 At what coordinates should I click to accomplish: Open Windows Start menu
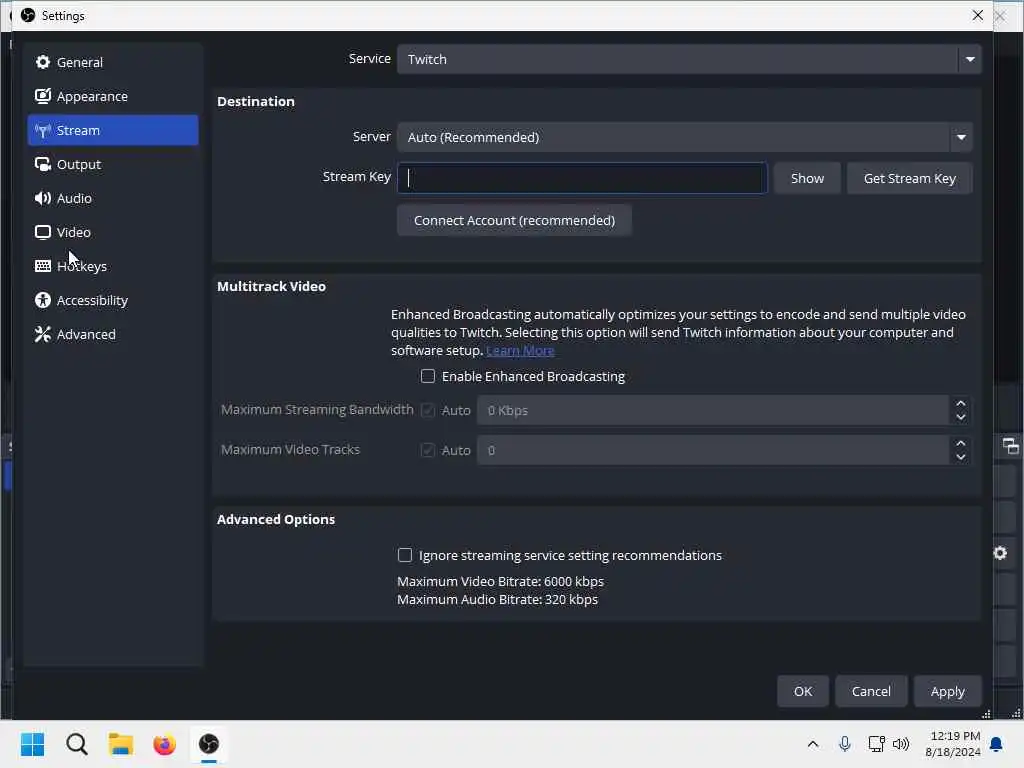(32, 744)
